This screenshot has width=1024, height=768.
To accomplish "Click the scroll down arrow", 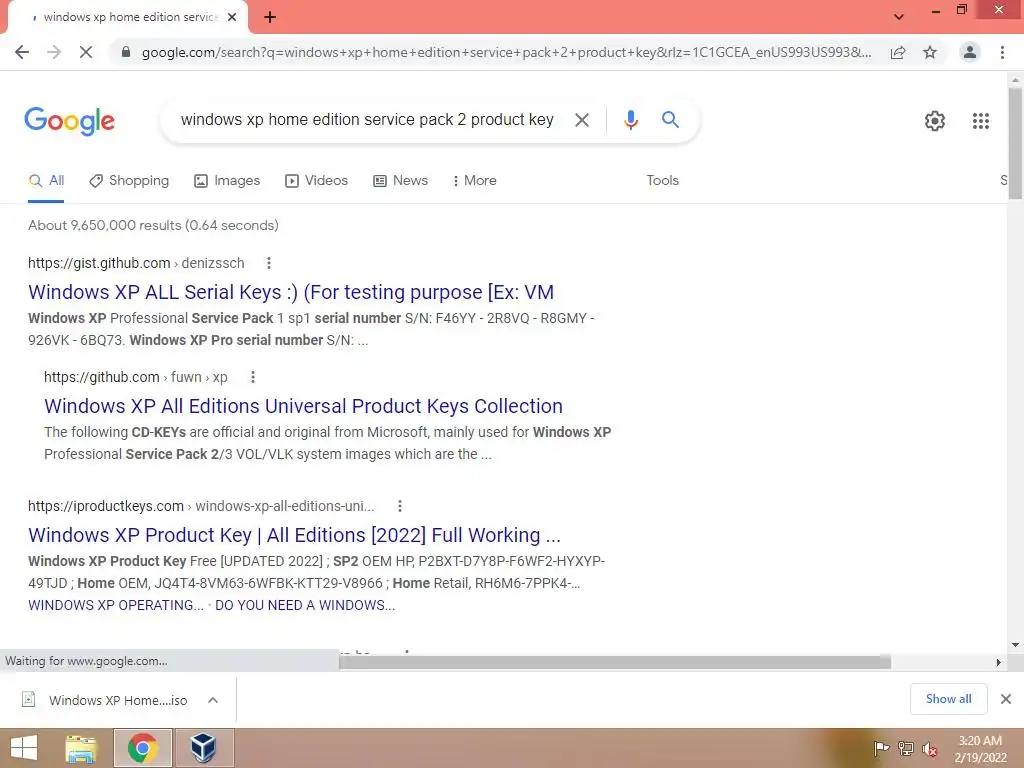I will pos(1015,645).
